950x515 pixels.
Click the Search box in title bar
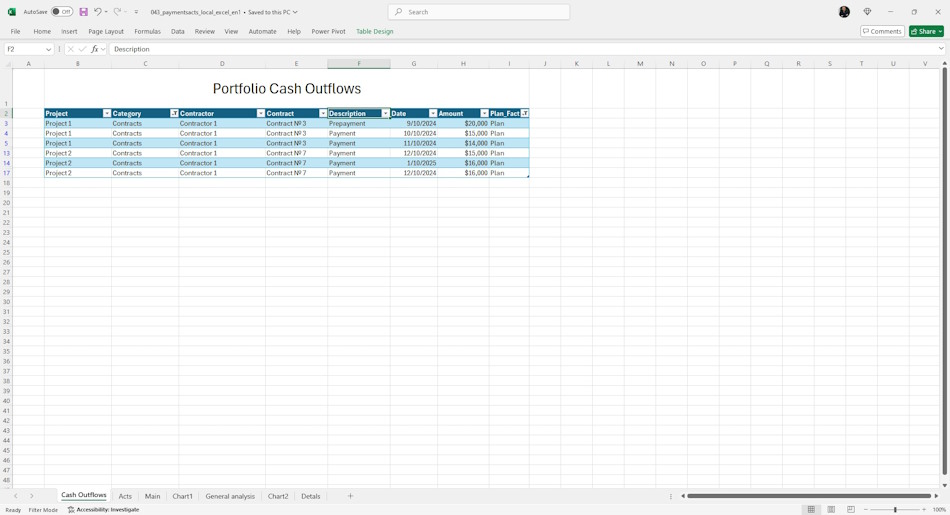coord(479,12)
